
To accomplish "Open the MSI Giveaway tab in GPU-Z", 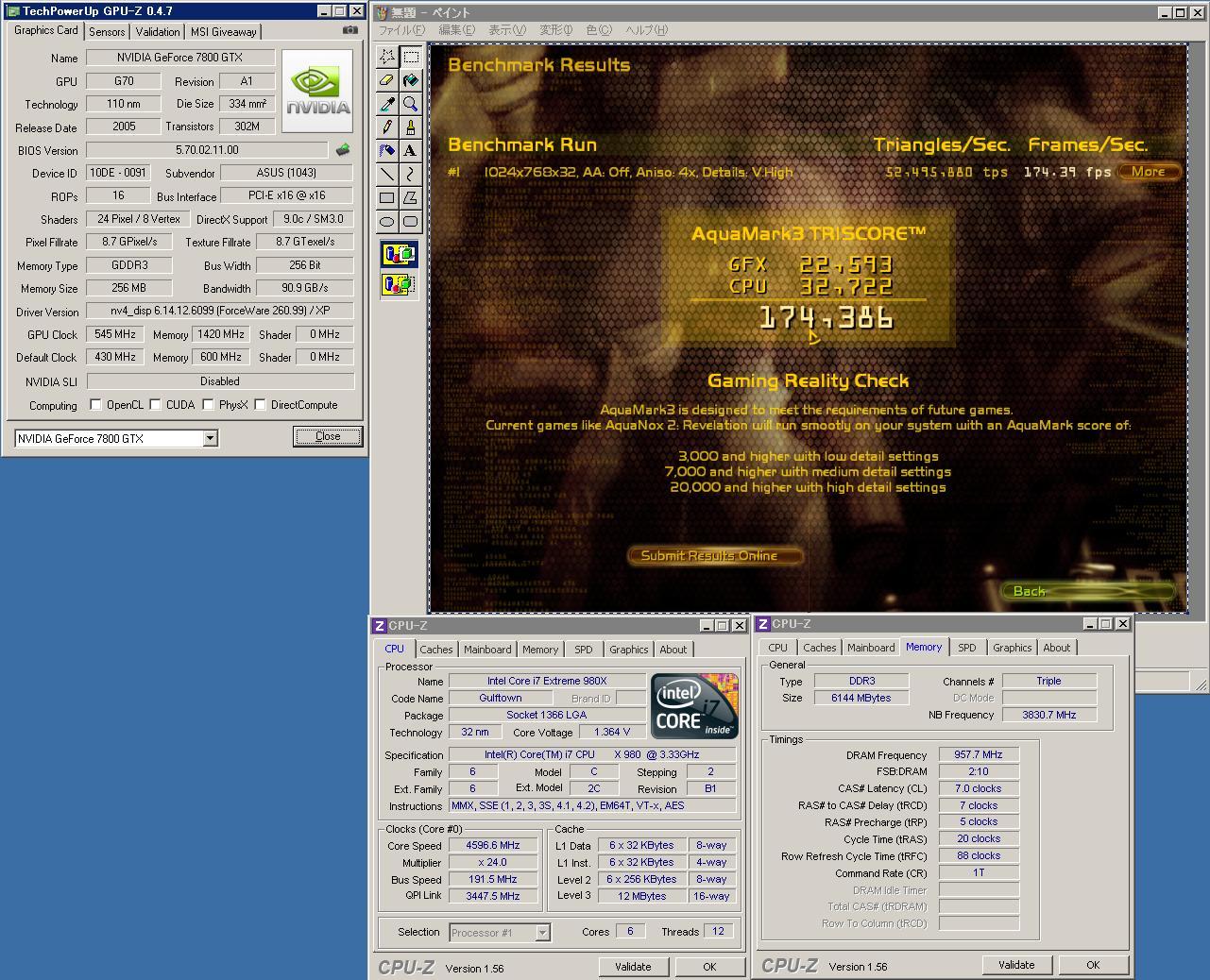I will (224, 32).
